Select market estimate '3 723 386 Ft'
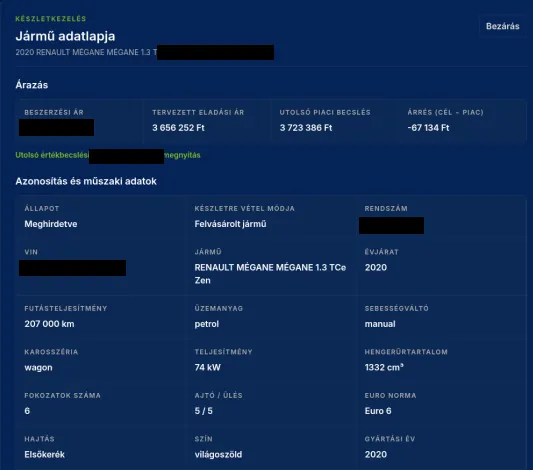 tap(306, 128)
